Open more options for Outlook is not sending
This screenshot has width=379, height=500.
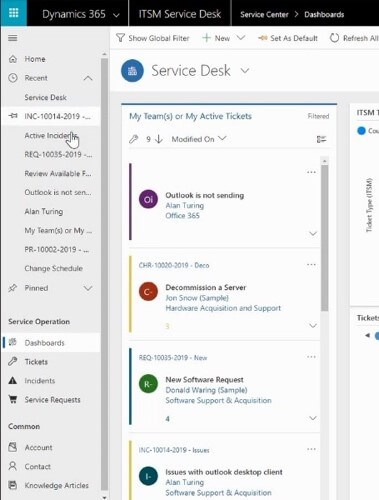point(311,172)
